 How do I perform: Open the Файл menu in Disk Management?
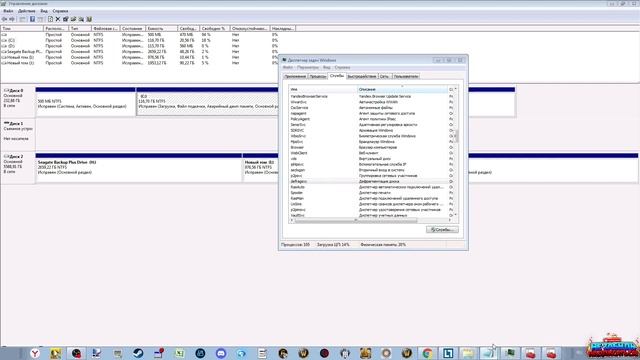coord(8,11)
